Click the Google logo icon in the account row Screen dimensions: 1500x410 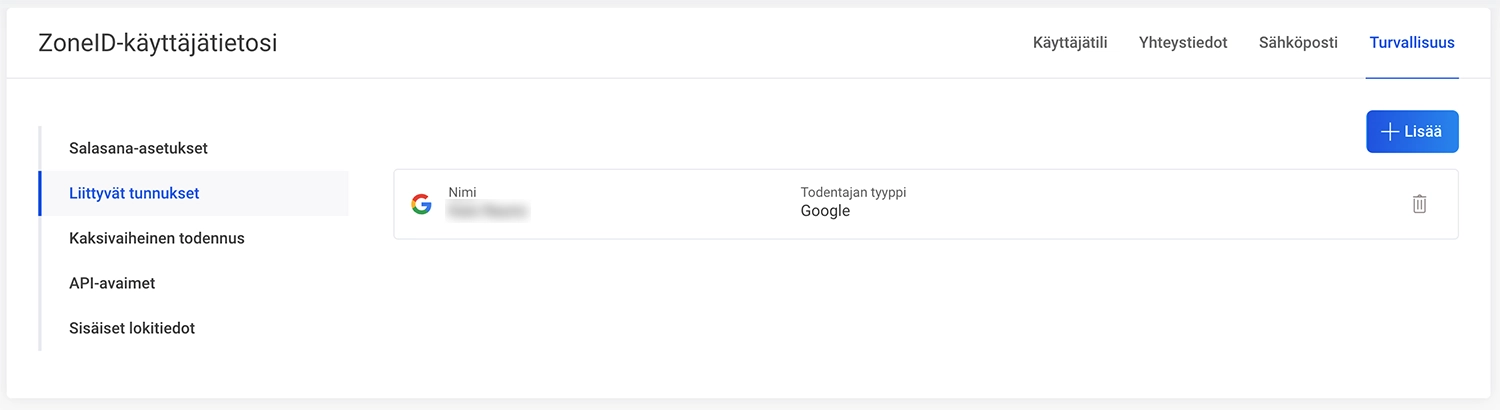(x=422, y=204)
